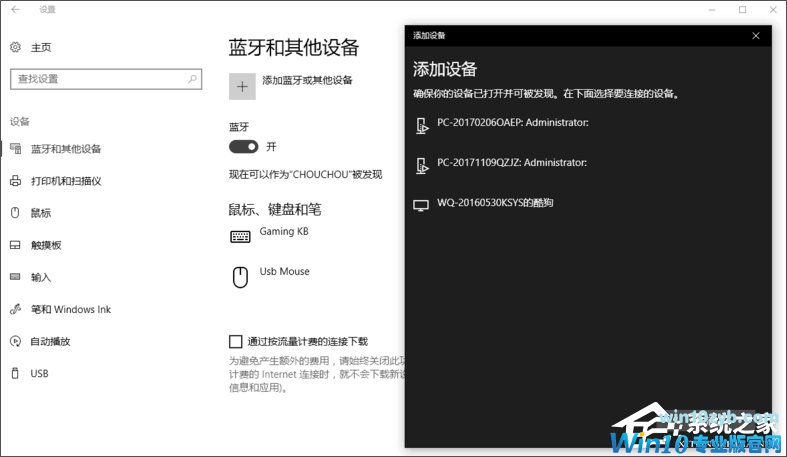Select device WQ-20160530KSYS的酷狗

[495, 203]
